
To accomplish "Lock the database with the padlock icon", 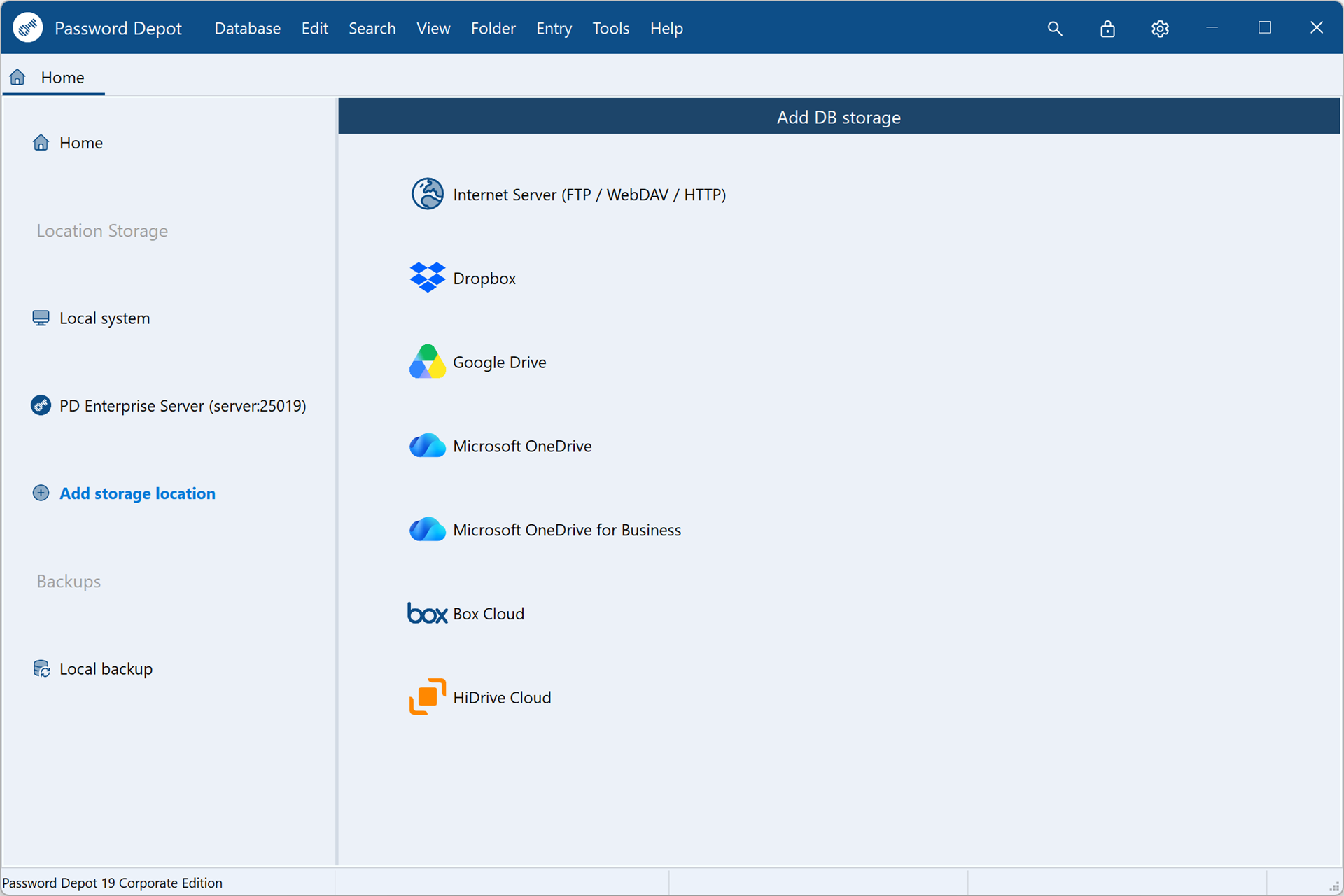I will tap(1107, 29).
